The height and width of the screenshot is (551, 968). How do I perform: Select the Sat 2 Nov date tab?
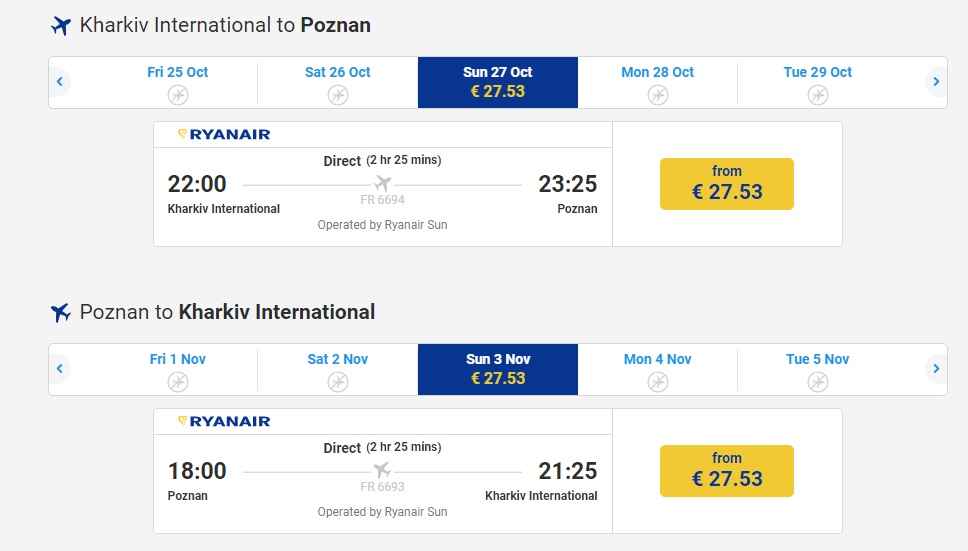338,369
